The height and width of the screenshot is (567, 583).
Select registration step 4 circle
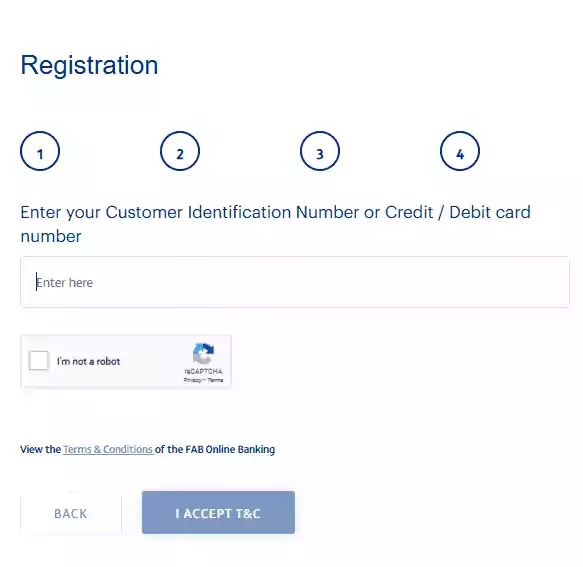coord(460,151)
